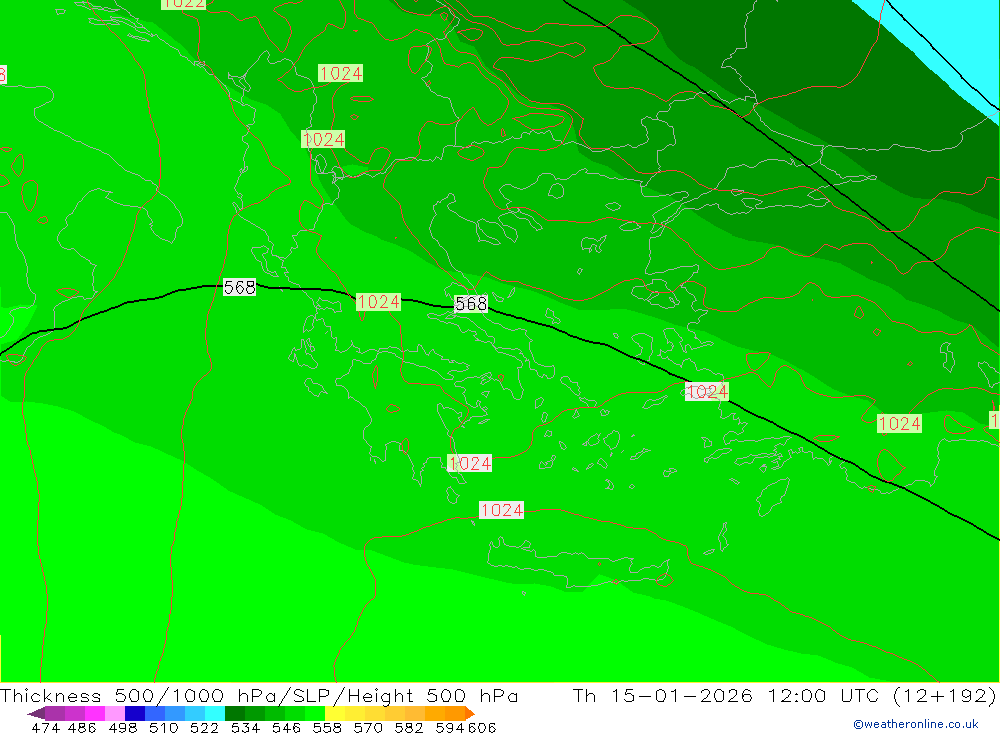
Task: Click the legend value 570
Action: (367, 727)
